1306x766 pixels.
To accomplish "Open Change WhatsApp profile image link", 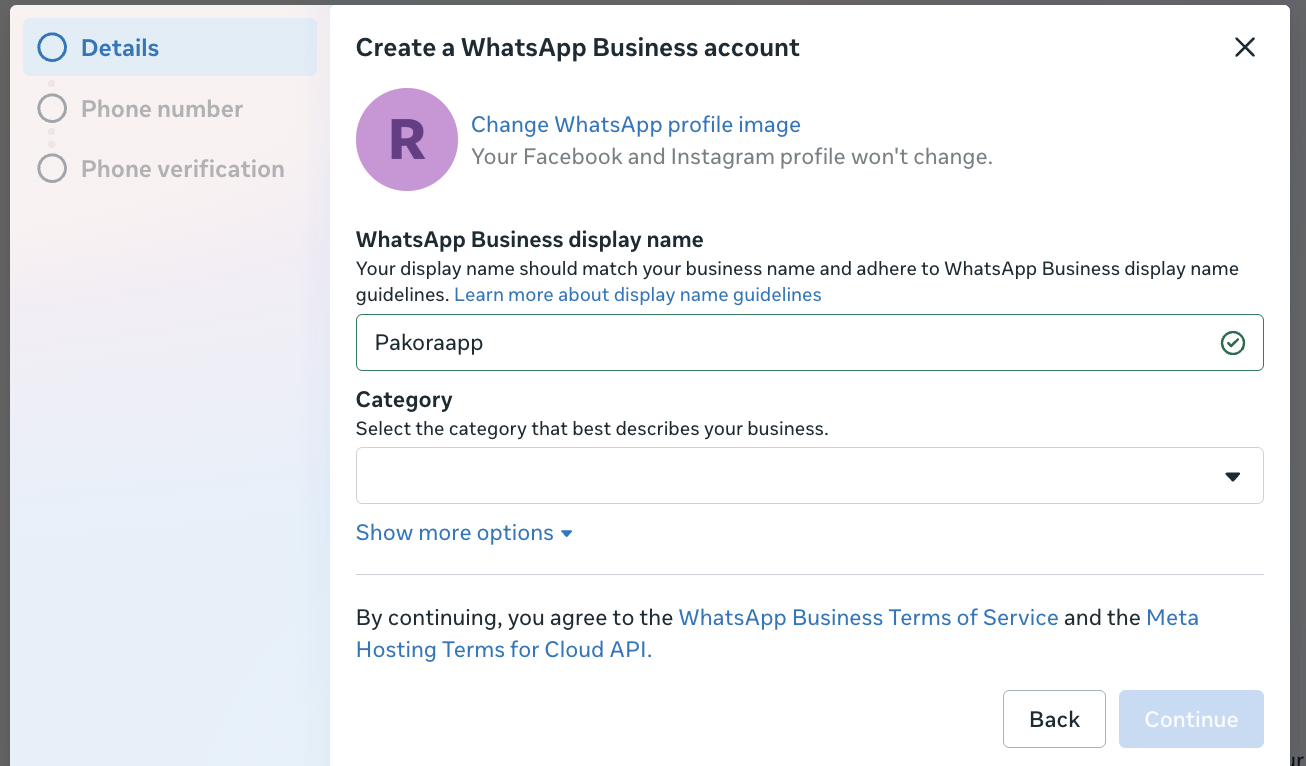I will 636,124.
